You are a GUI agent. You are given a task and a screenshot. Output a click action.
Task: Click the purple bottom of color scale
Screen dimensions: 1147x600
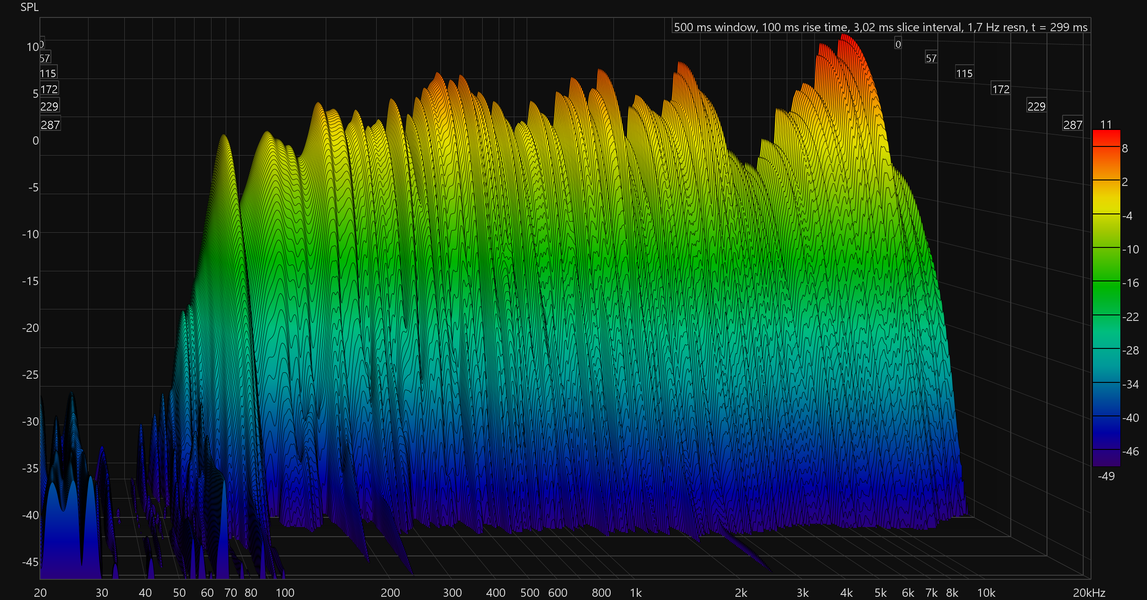click(1106, 458)
